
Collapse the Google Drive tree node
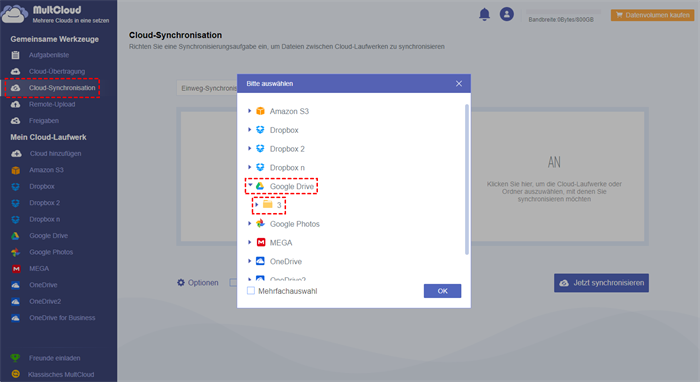coord(250,185)
